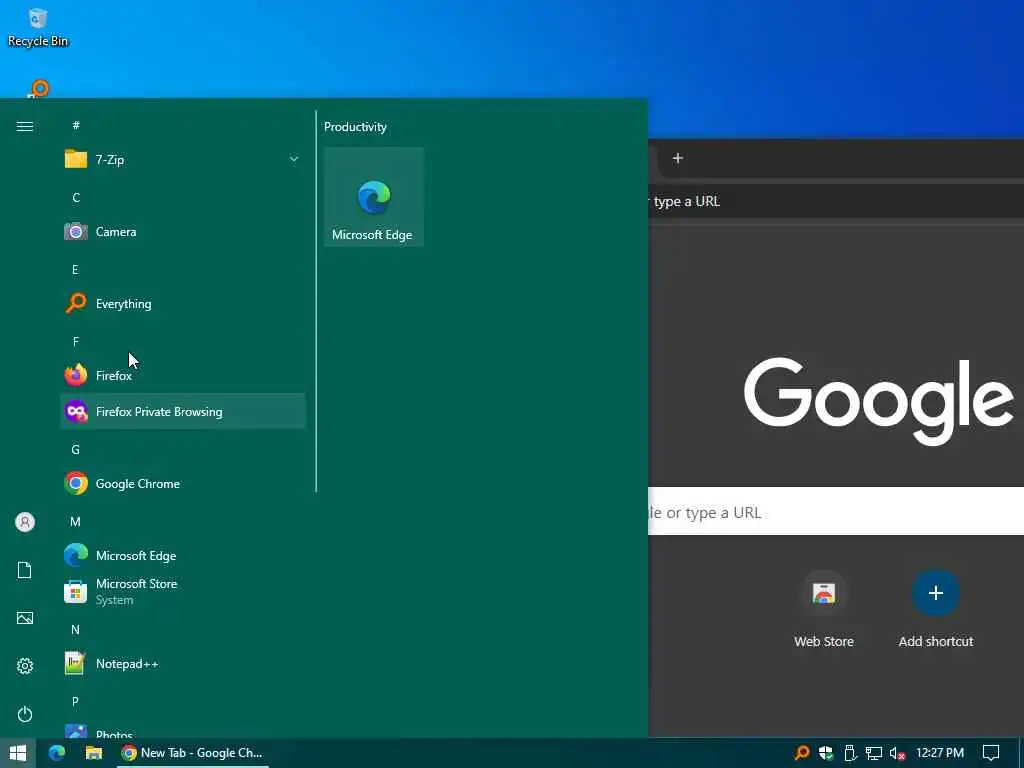Expand the 7-Zip folder chevron

294,159
